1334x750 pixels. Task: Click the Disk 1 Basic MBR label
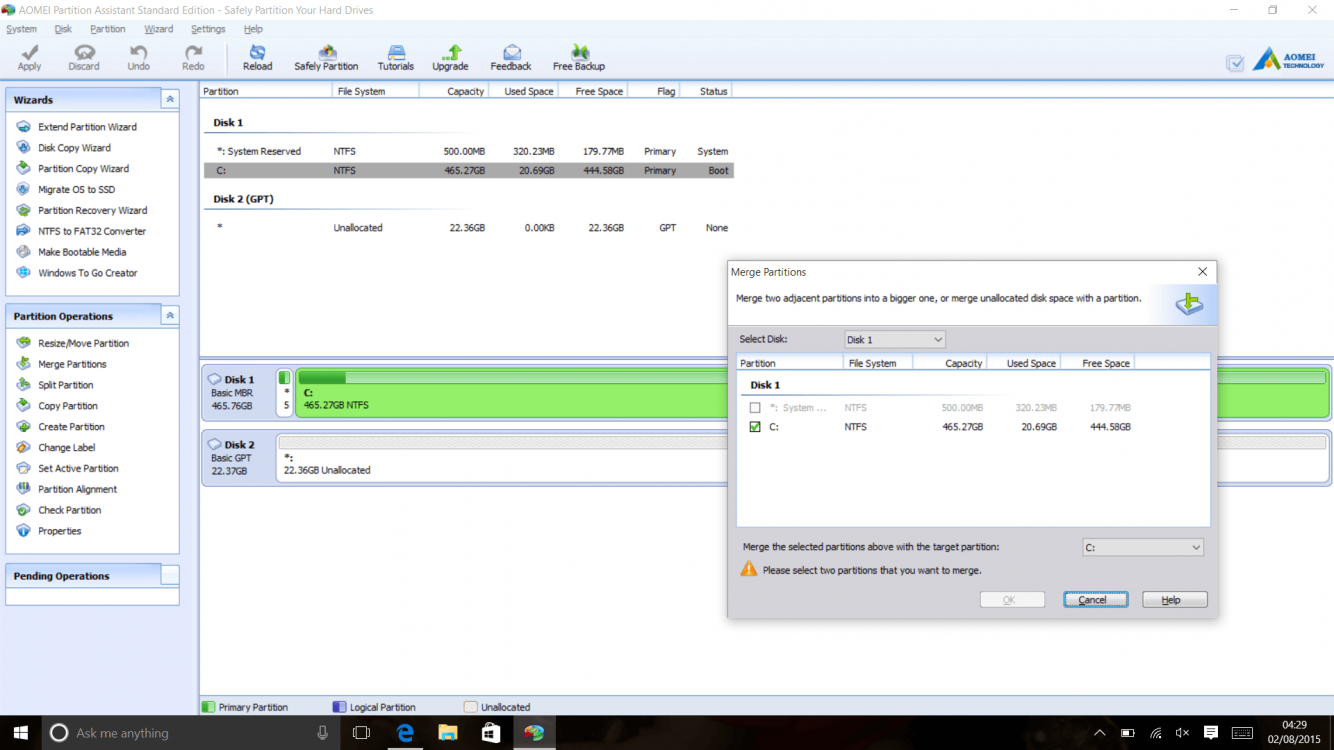[x=238, y=393]
